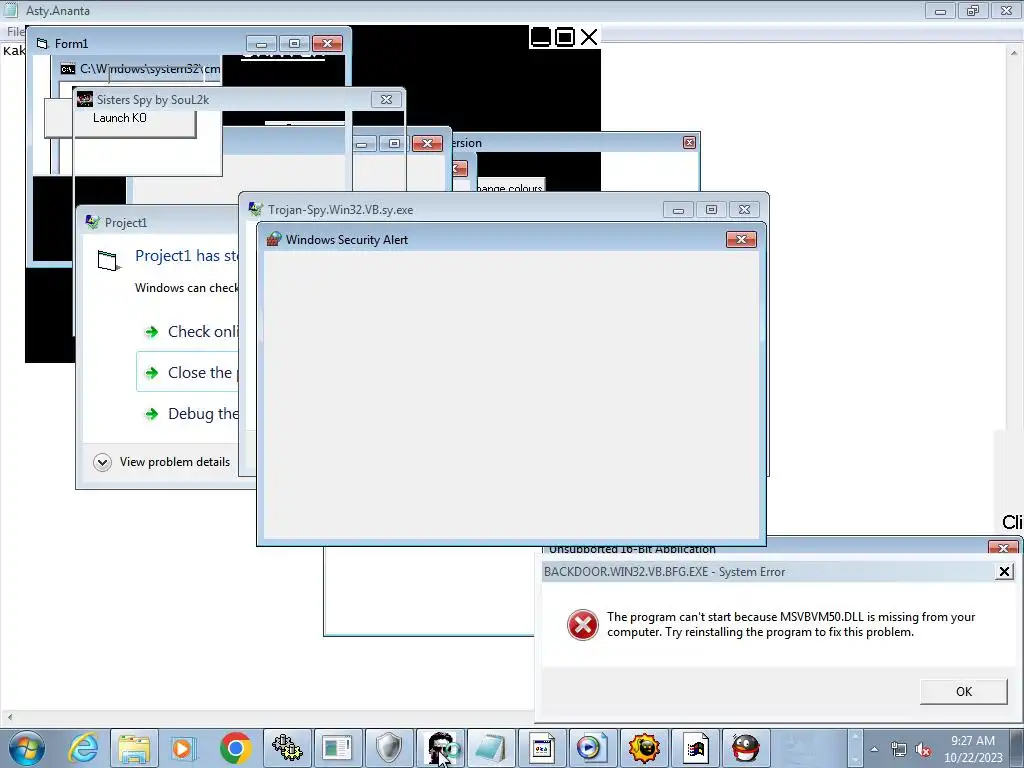
Task: Show hidden system tray icons
Action: click(874, 749)
